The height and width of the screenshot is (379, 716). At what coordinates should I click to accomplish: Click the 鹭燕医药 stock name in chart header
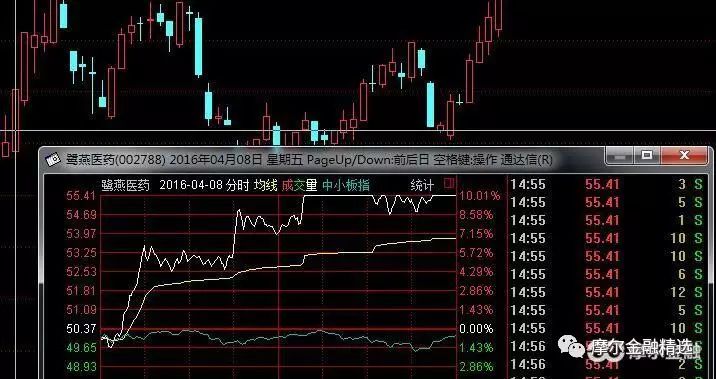pyautogui.click(x=126, y=185)
